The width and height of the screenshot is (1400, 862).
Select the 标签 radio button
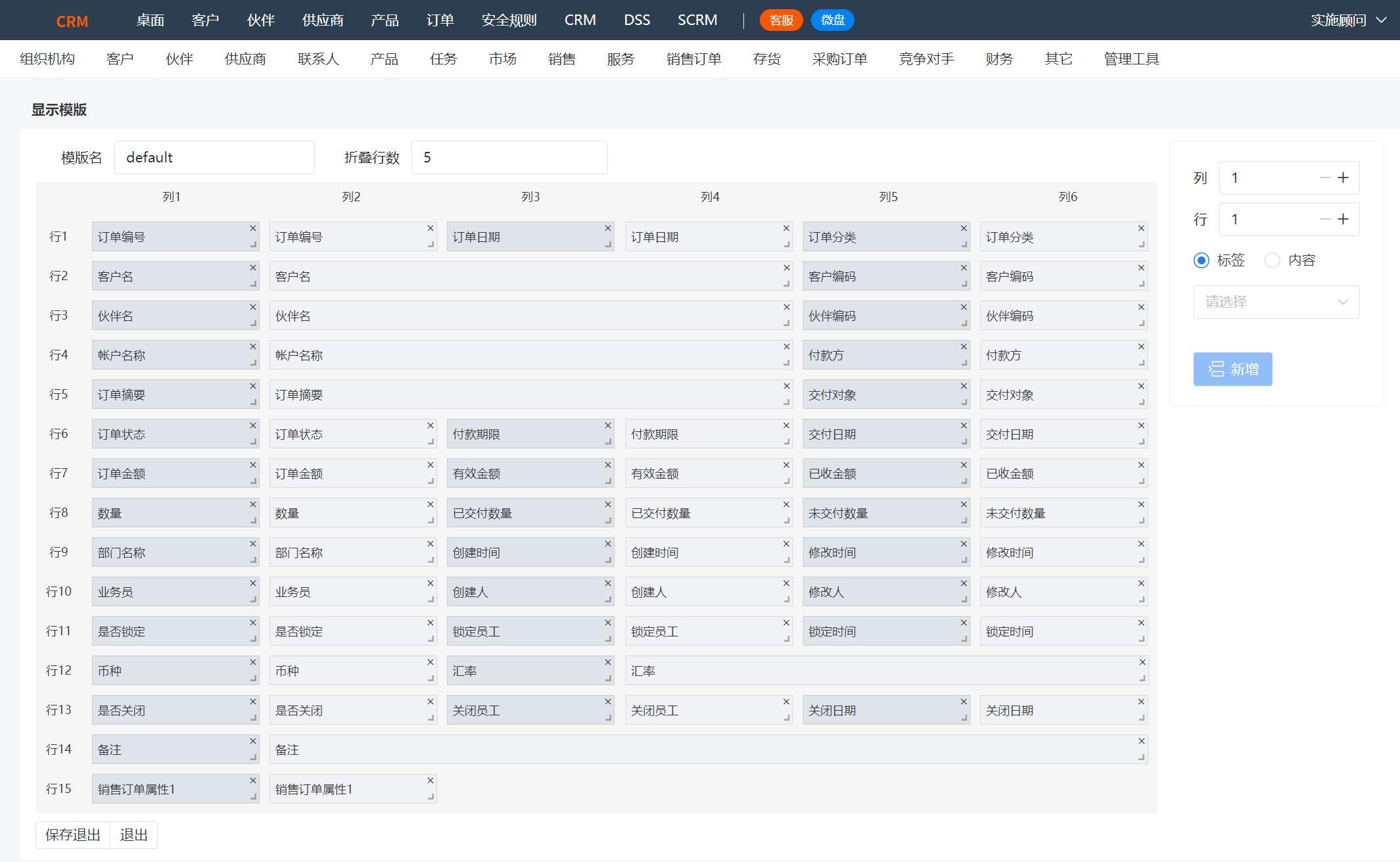point(1201,260)
